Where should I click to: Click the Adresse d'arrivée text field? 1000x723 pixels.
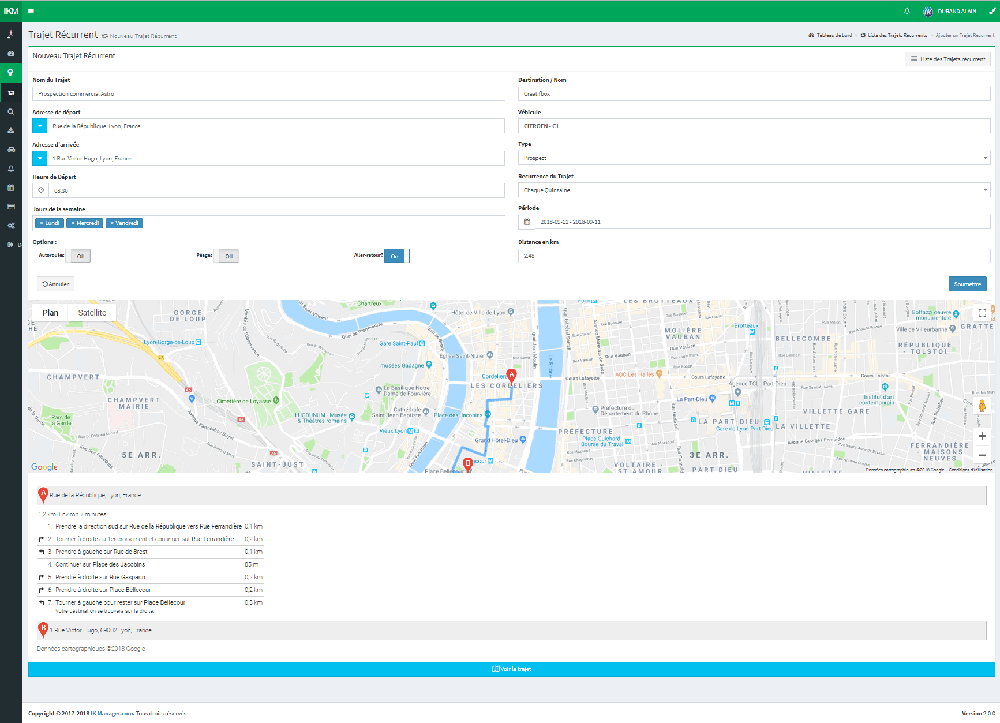pos(276,157)
